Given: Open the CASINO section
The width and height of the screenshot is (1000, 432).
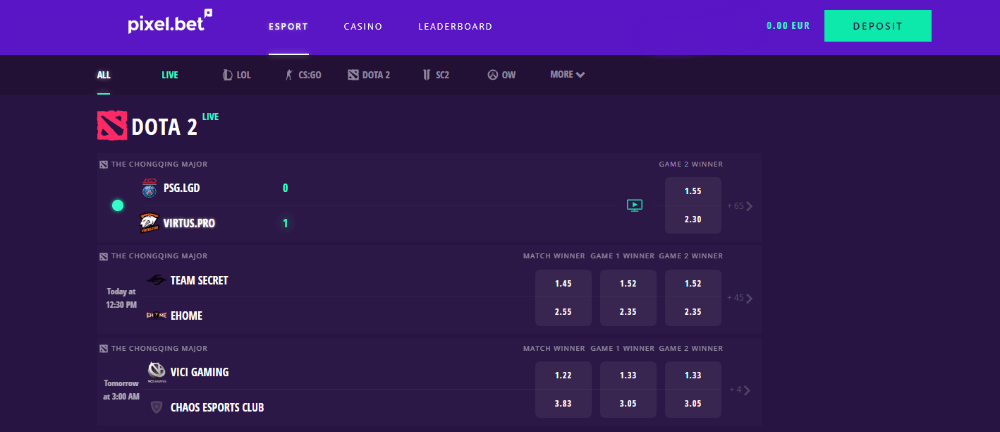Looking at the screenshot, I should click(x=363, y=27).
